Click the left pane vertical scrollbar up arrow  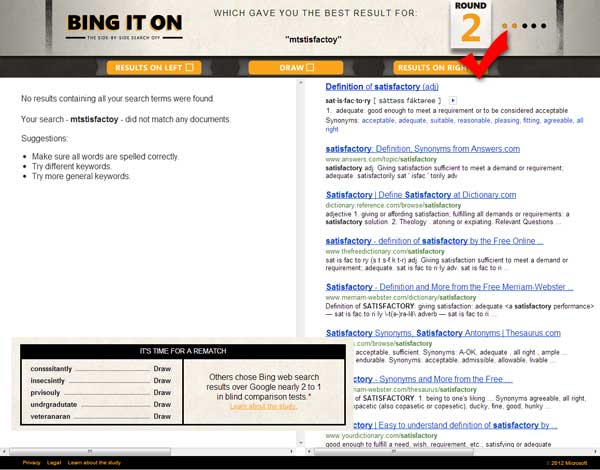(300, 82)
